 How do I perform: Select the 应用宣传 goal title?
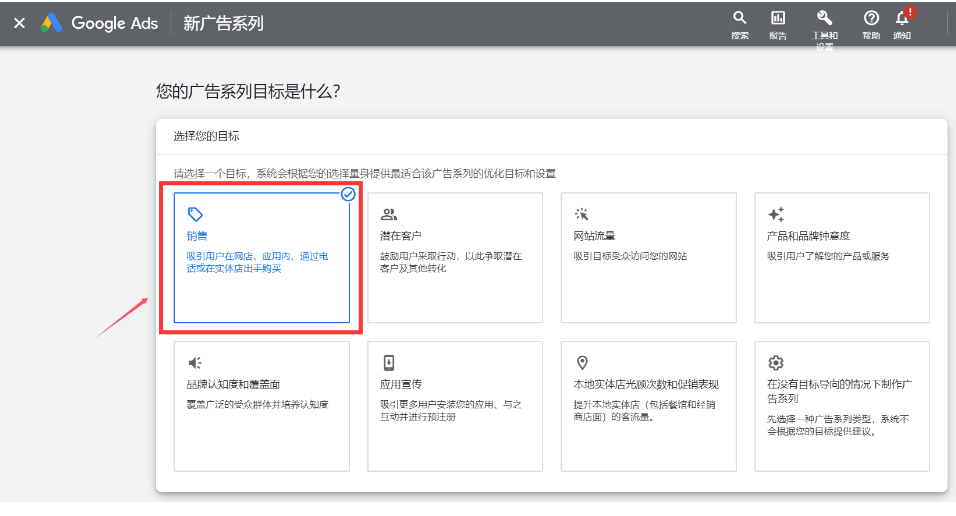400,384
